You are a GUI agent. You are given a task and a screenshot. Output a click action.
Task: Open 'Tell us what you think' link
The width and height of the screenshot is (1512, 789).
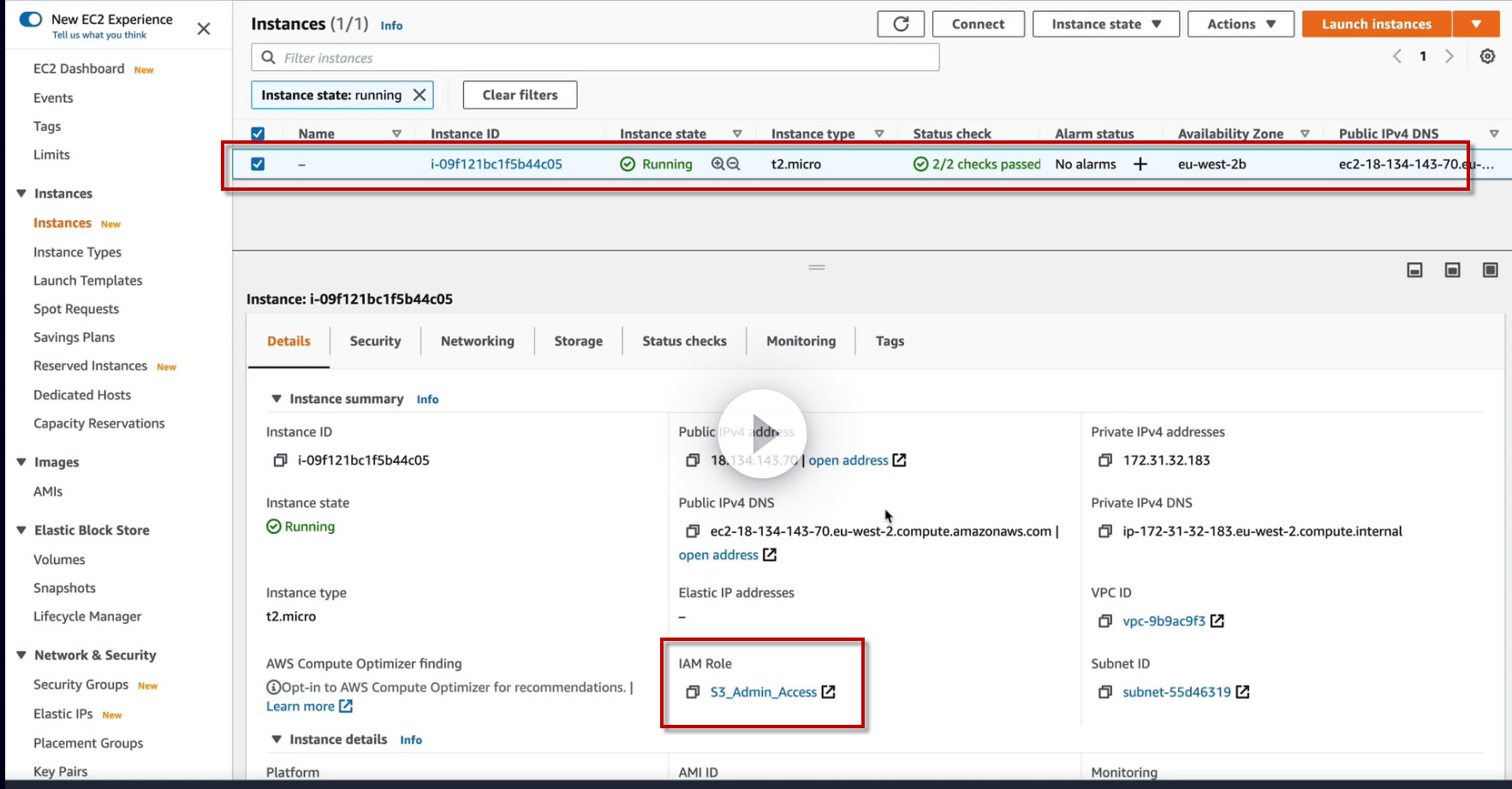[99, 35]
